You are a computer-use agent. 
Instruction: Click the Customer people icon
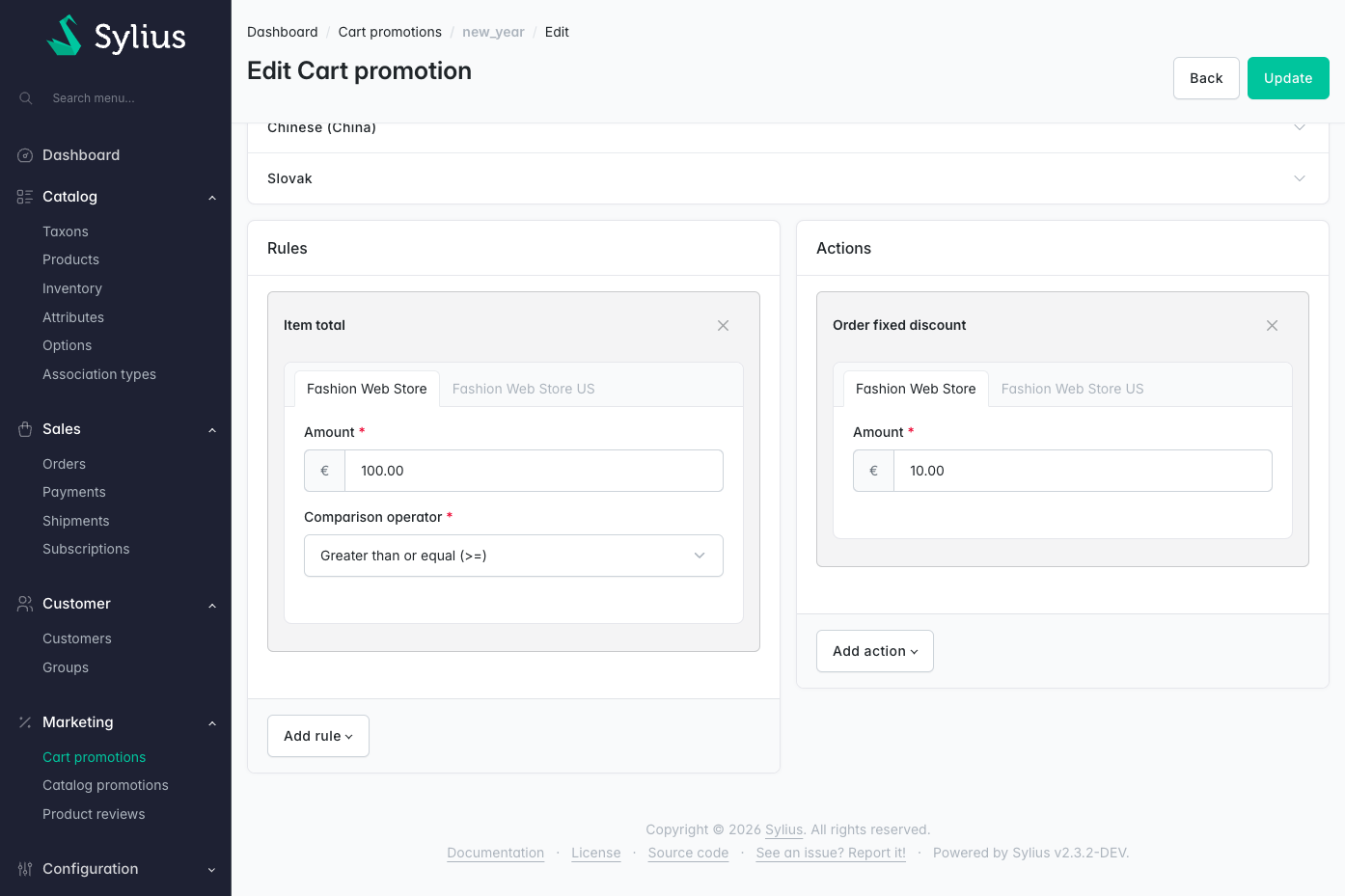pyautogui.click(x=25, y=604)
